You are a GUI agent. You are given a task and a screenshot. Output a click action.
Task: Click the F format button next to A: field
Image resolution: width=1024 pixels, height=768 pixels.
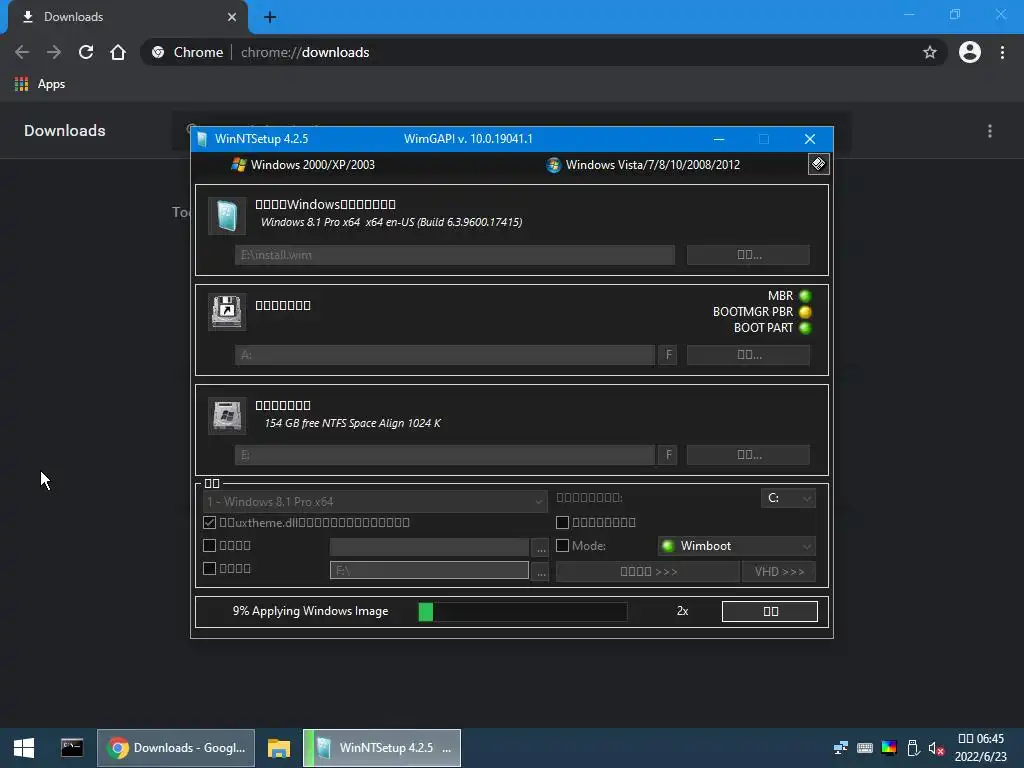tap(668, 355)
